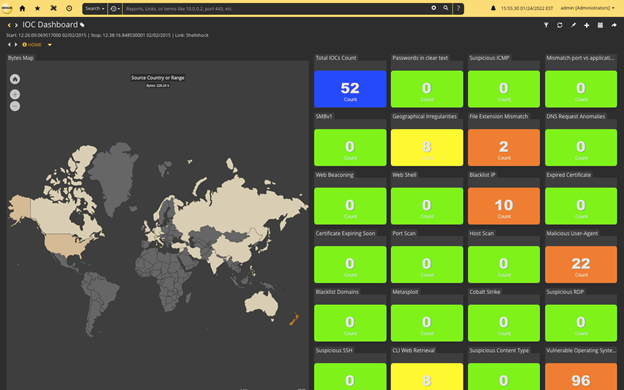Open the Expired Certificate tile
This screenshot has width=624, height=390.
click(581, 206)
